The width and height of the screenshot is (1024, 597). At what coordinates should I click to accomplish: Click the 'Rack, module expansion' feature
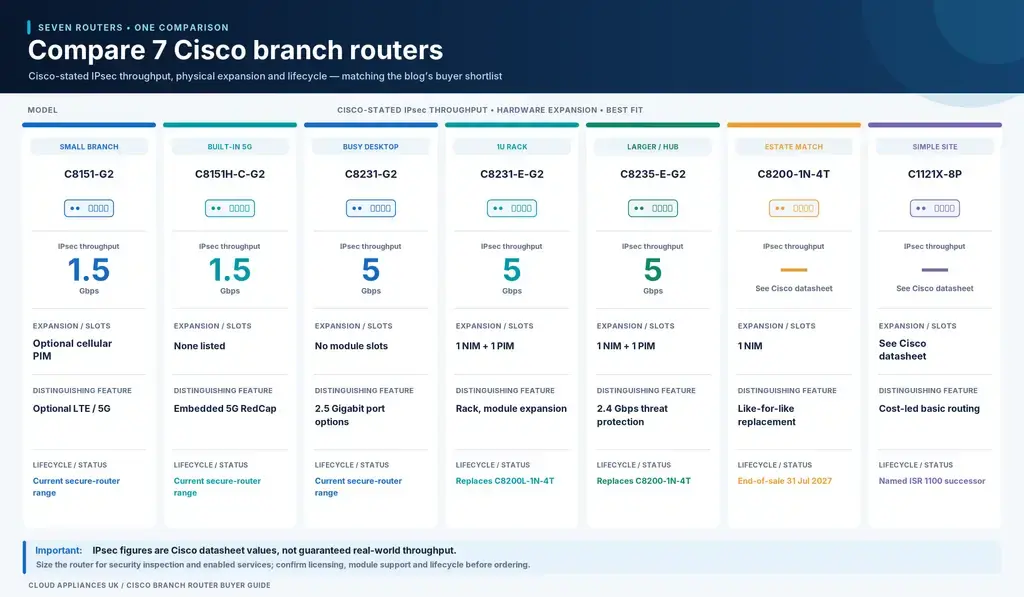pos(511,409)
